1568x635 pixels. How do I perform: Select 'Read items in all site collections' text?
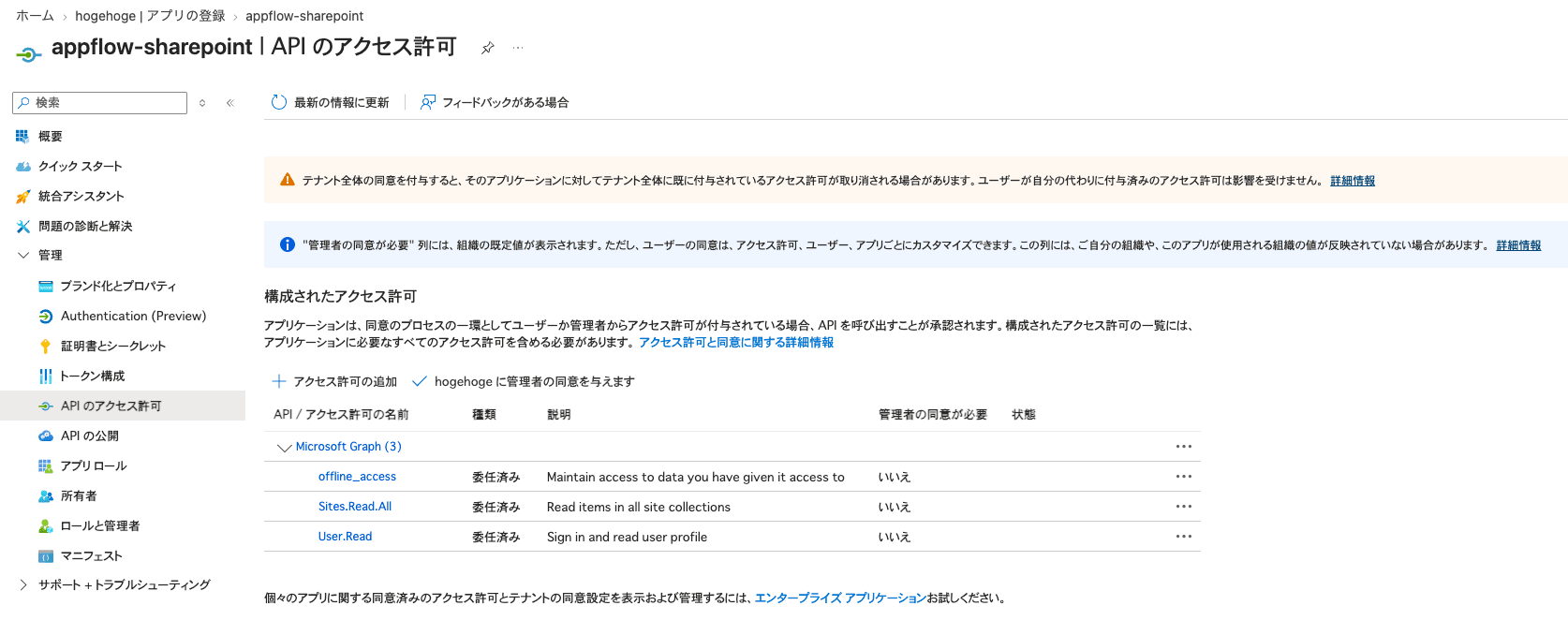(639, 507)
